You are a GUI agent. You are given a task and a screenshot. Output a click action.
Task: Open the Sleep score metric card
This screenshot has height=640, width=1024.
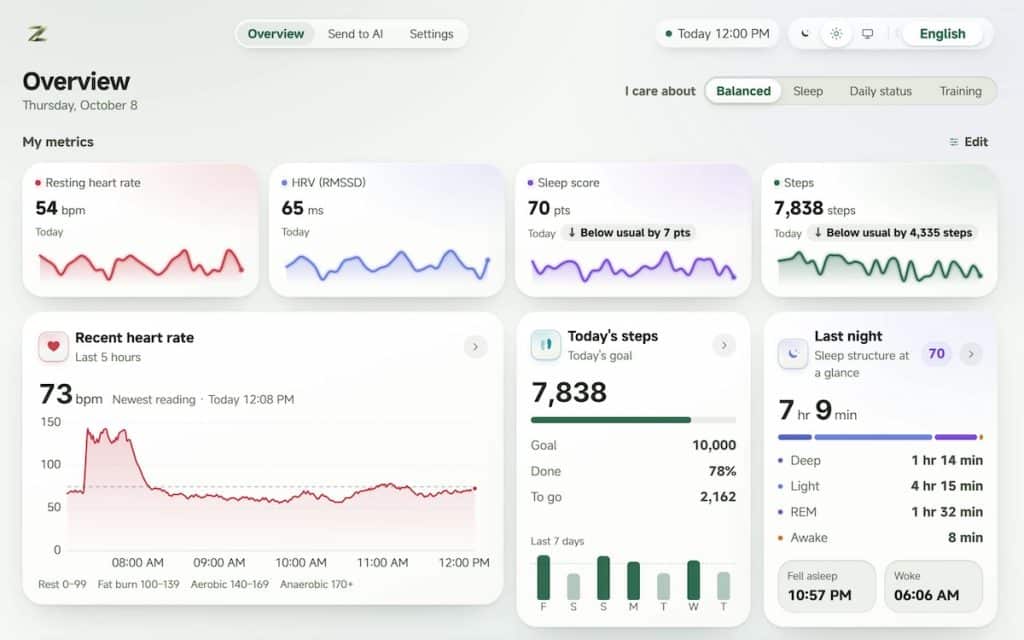(633, 231)
